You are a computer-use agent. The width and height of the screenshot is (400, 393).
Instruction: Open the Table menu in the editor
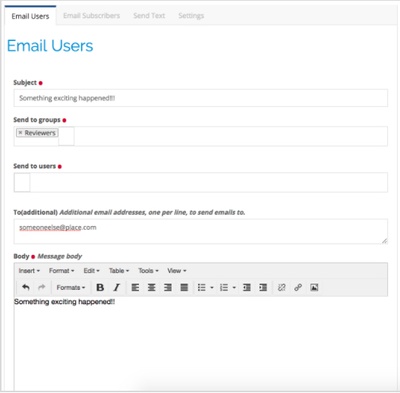[x=119, y=271]
